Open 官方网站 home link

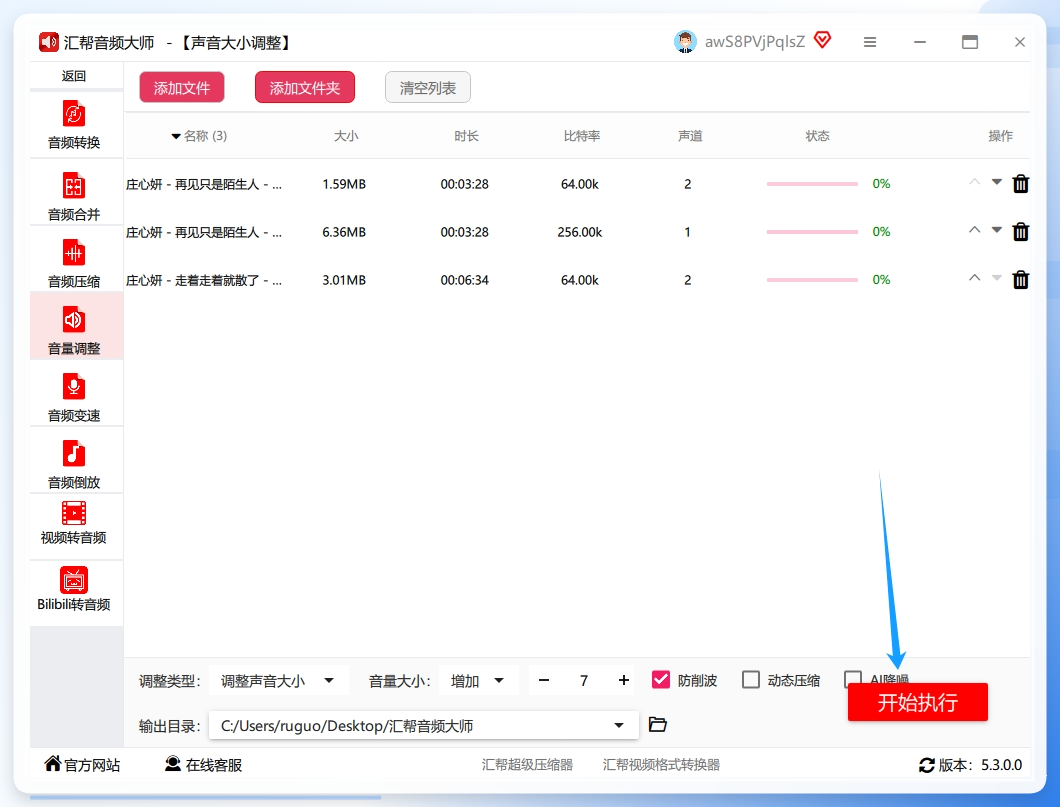point(82,764)
